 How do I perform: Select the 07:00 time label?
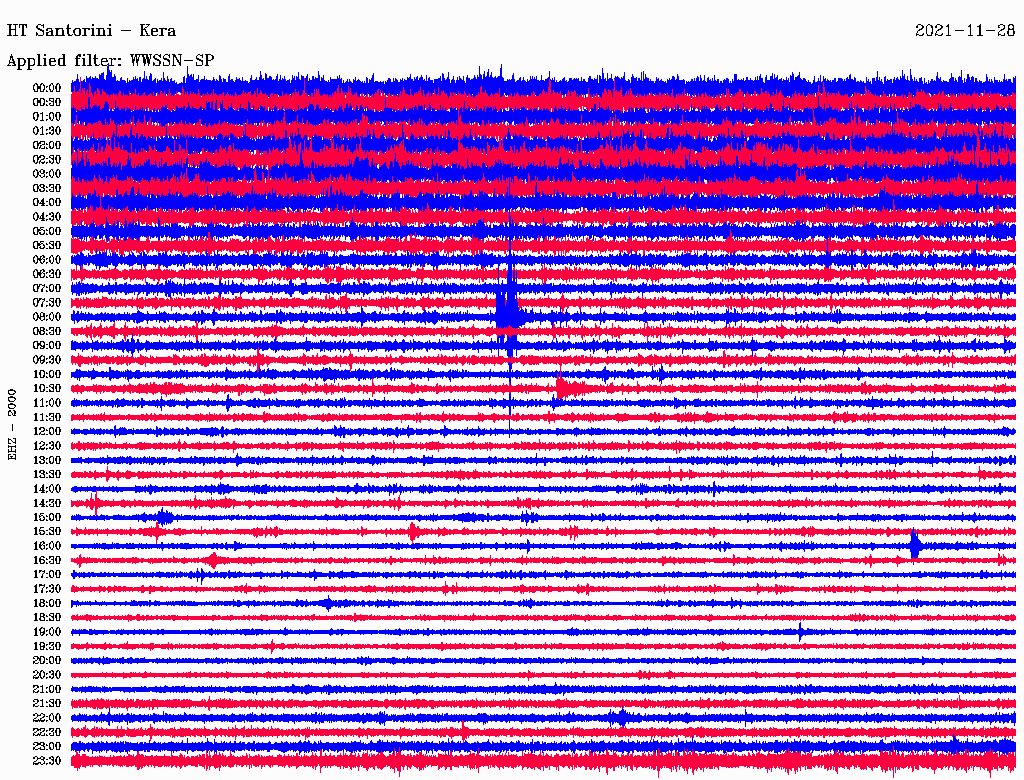point(47,289)
